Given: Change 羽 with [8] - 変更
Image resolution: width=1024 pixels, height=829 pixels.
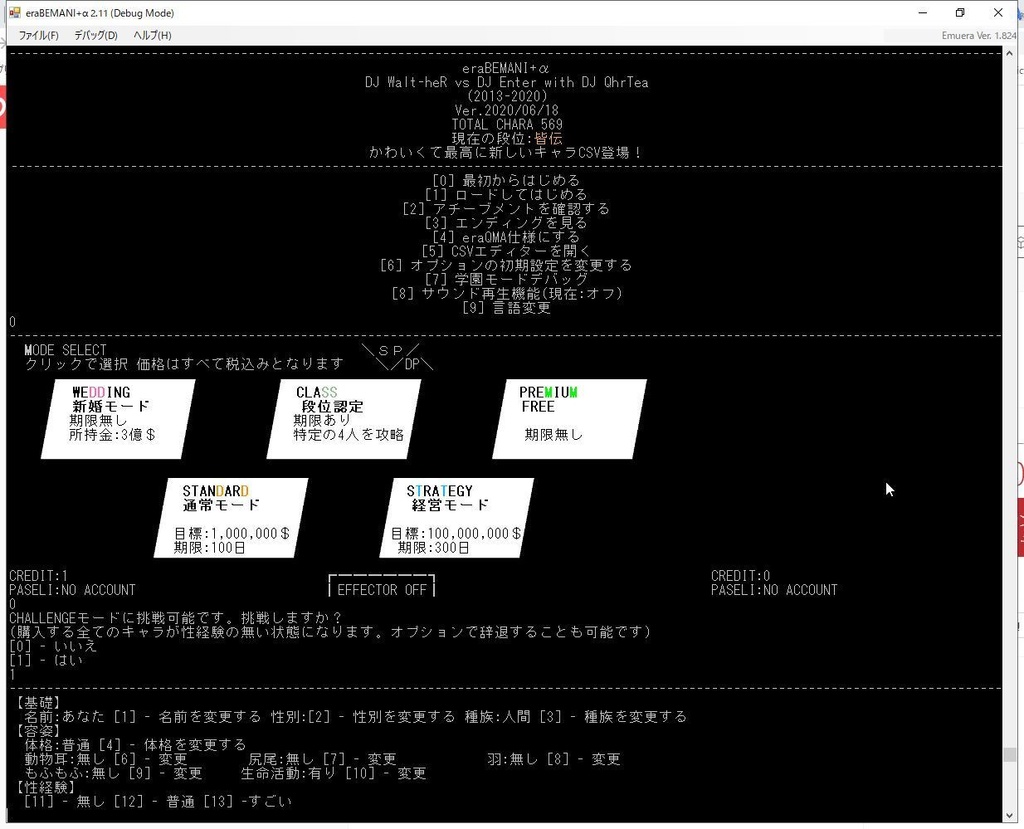Looking at the screenshot, I should [583, 760].
